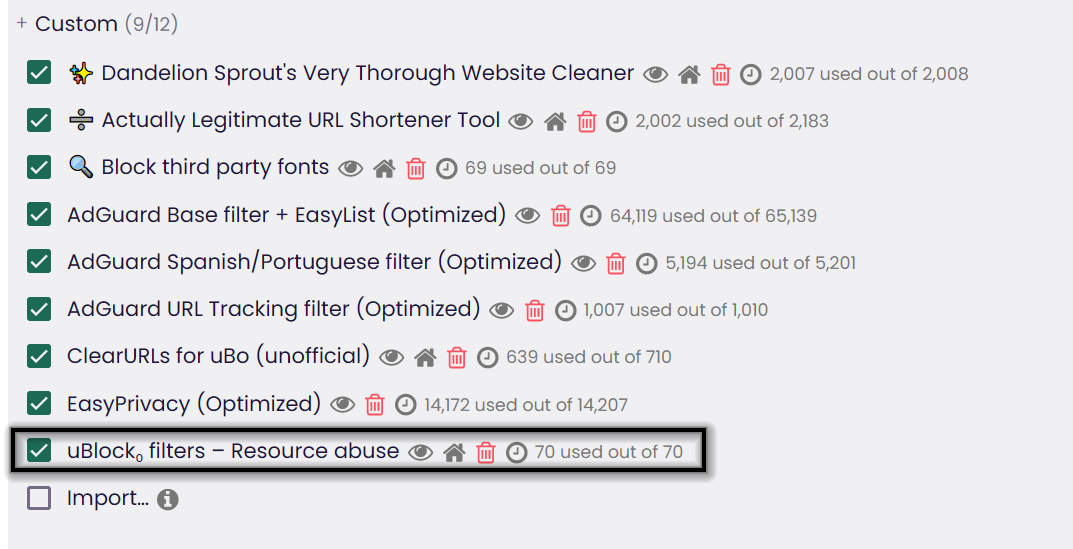Open ClearURLs for uBo home page
1073x549 pixels.
click(x=425, y=357)
